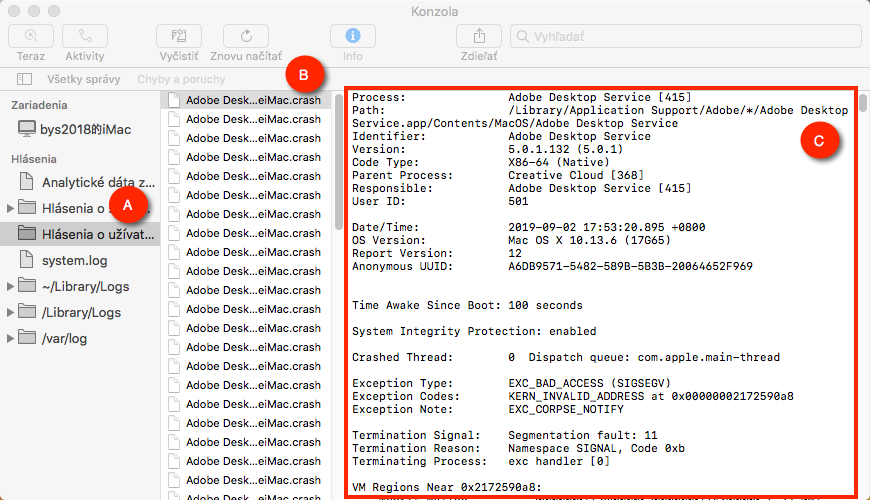
Task: Click the Crashed Thread line
Action: coord(566,357)
